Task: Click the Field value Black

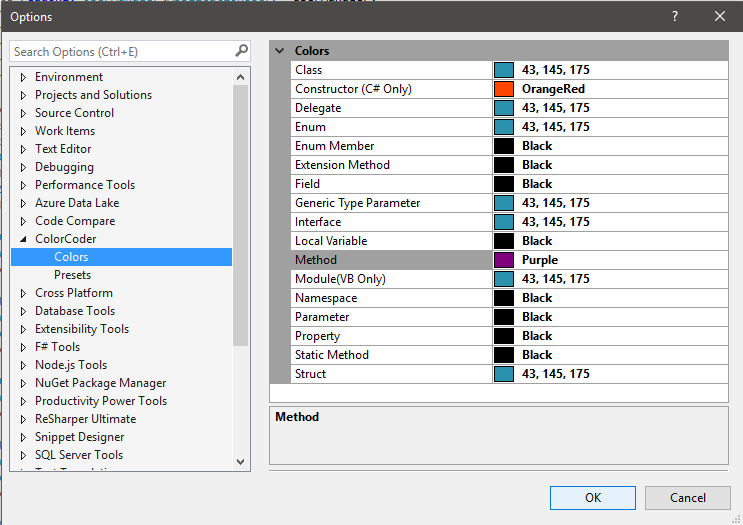Action: 537,184
